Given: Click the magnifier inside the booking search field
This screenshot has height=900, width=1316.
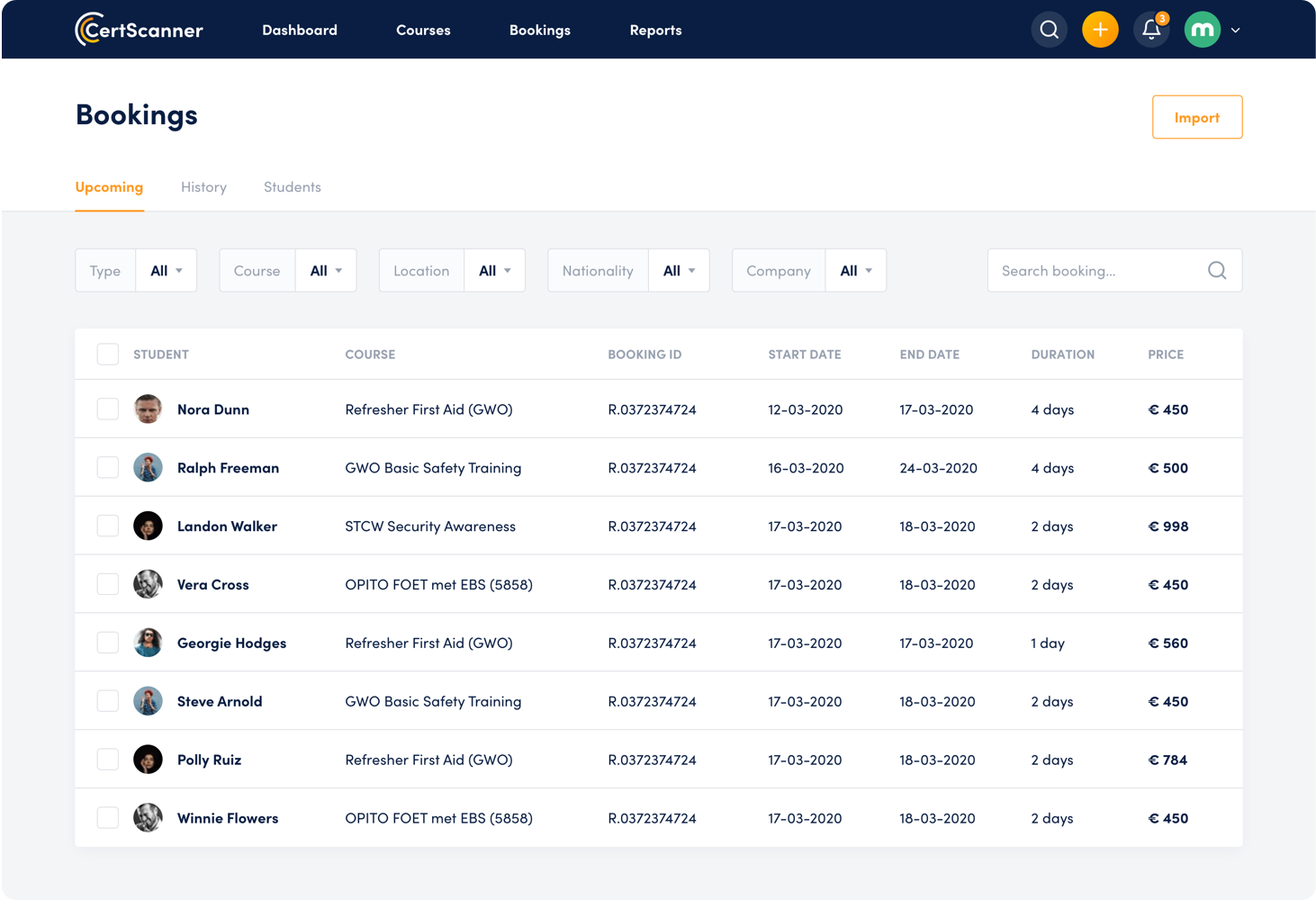Looking at the screenshot, I should pyautogui.click(x=1217, y=270).
